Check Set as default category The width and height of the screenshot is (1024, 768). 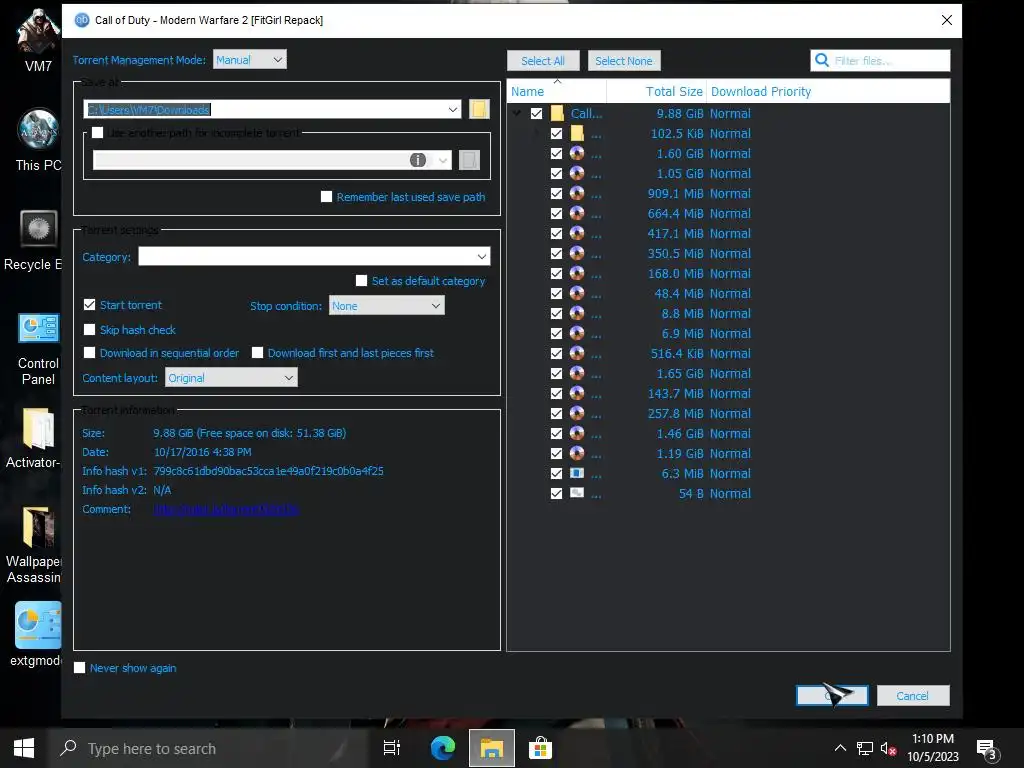(361, 281)
